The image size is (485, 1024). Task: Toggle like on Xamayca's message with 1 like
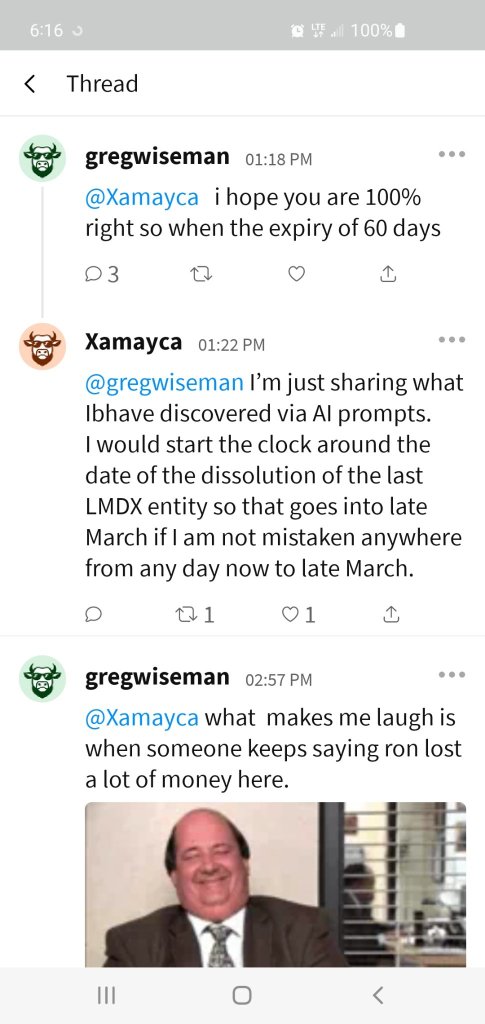[298, 615]
